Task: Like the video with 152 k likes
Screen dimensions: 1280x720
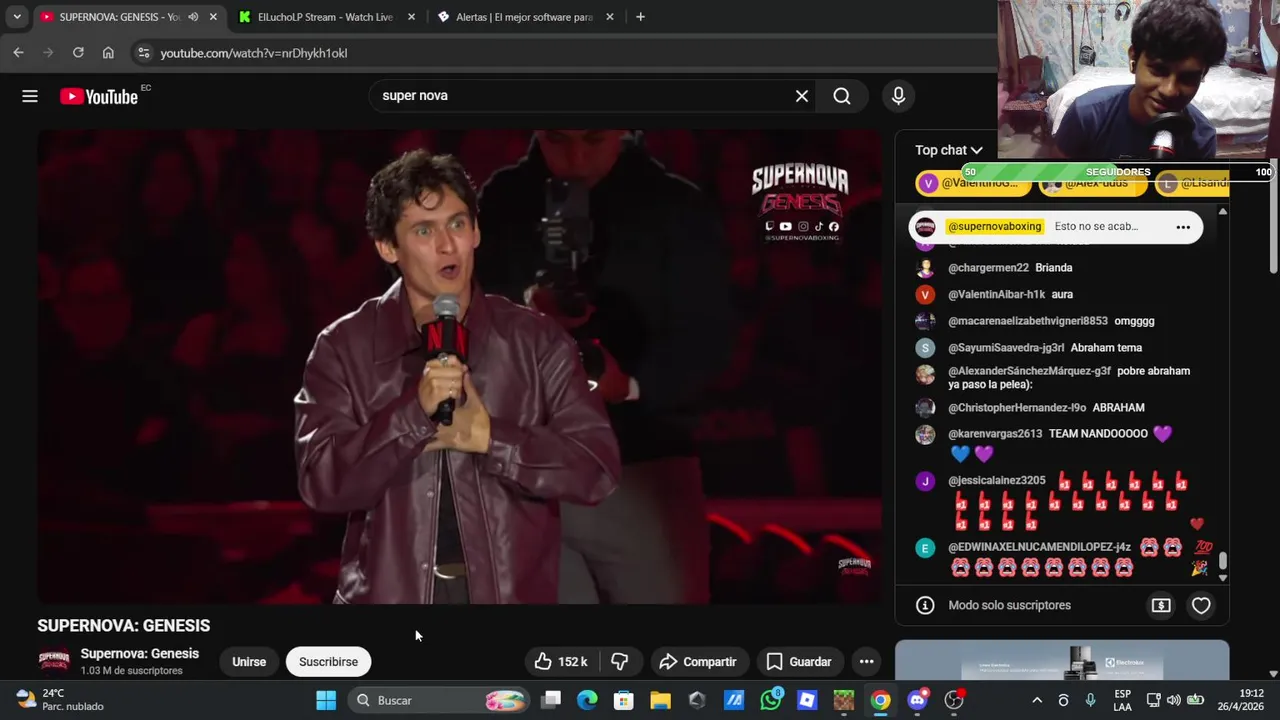Action: [560, 662]
